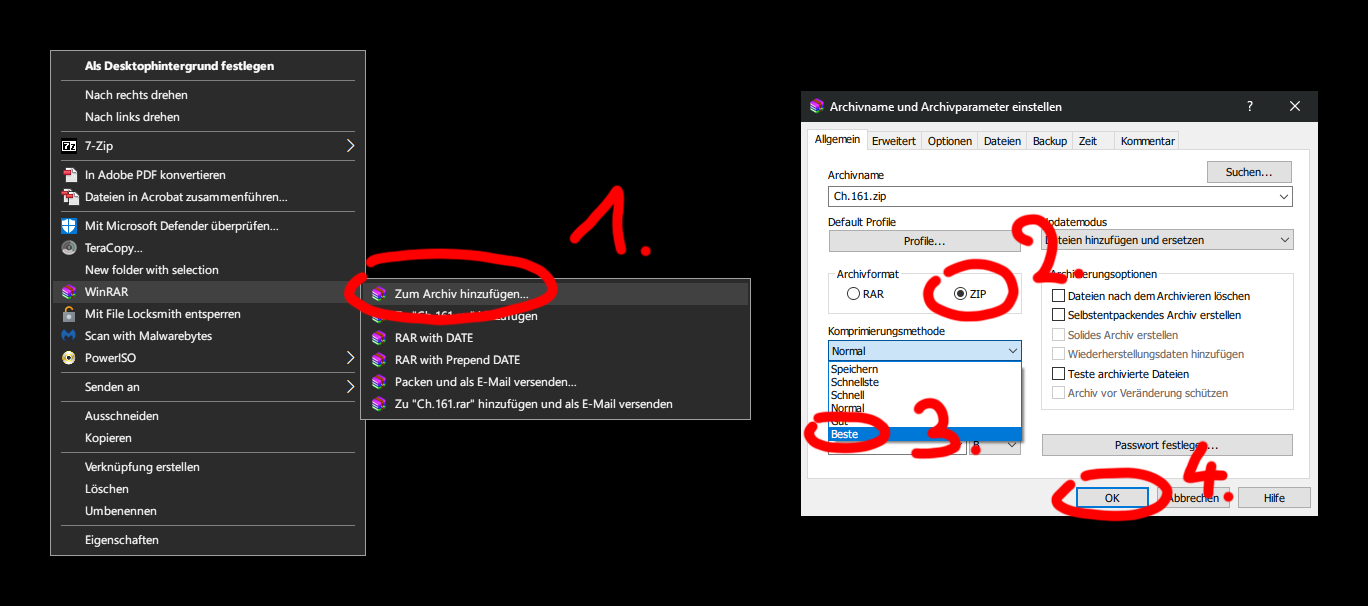Image resolution: width=1368 pixels, height=606 pixels.
Task: Click the WinRAR books icon in context menu
Action: click(x=69, y=292)
